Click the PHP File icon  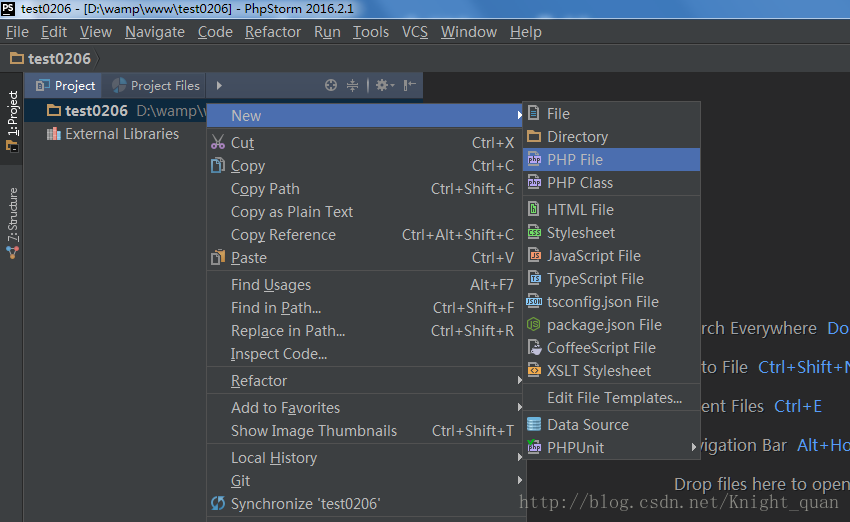click(x=535, y=159)
